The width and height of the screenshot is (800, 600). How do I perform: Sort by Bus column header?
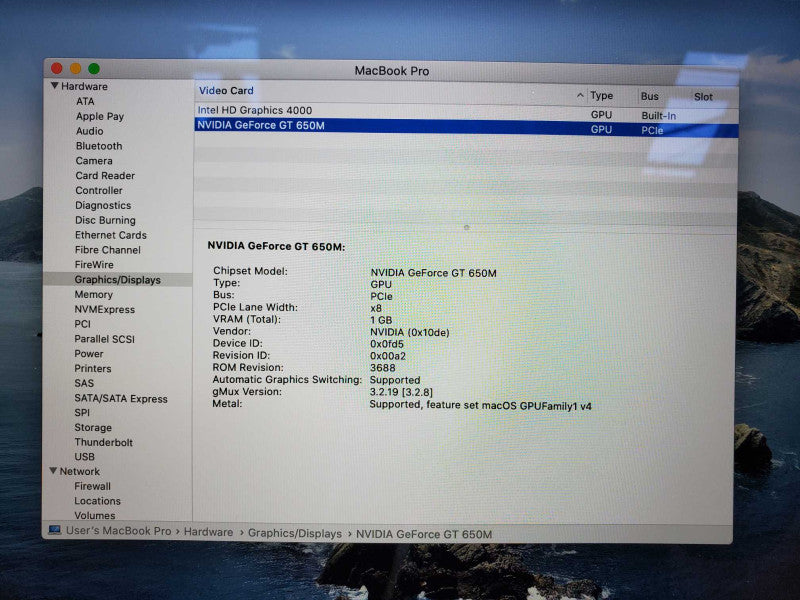[649, 96]
